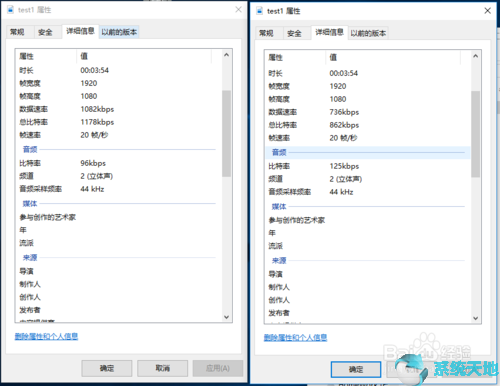Click 媒体 group header in right window
The width and height of the screenshot is (500, 386).
[368, 207]
